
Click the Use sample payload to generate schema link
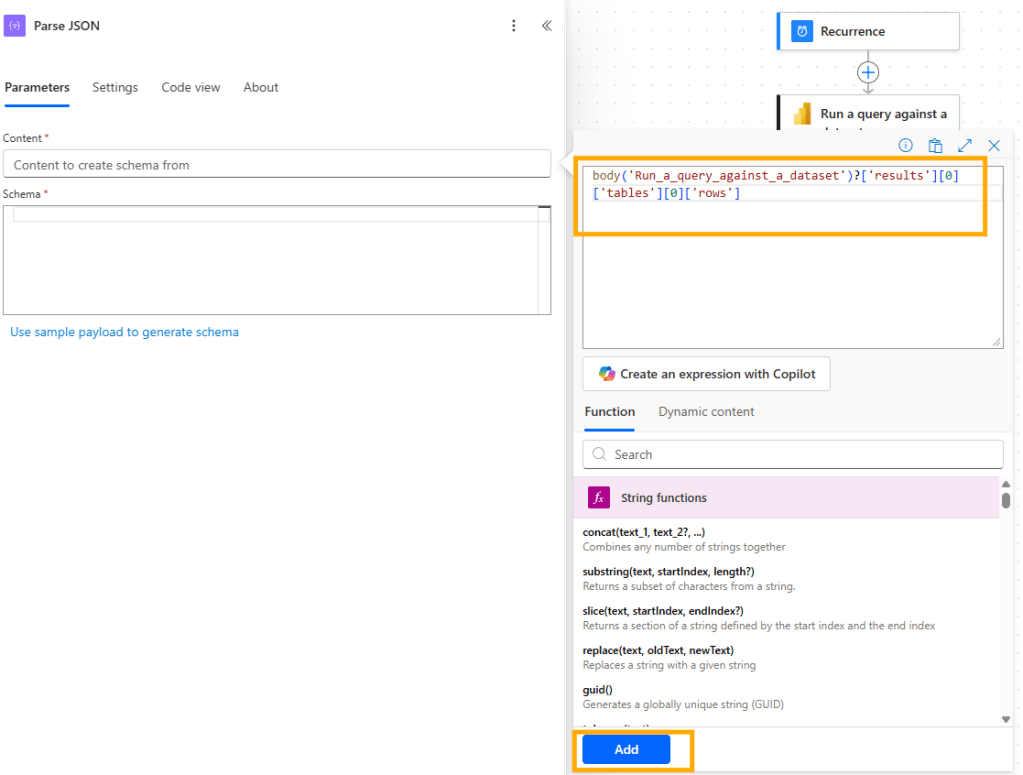pos(124,331)
